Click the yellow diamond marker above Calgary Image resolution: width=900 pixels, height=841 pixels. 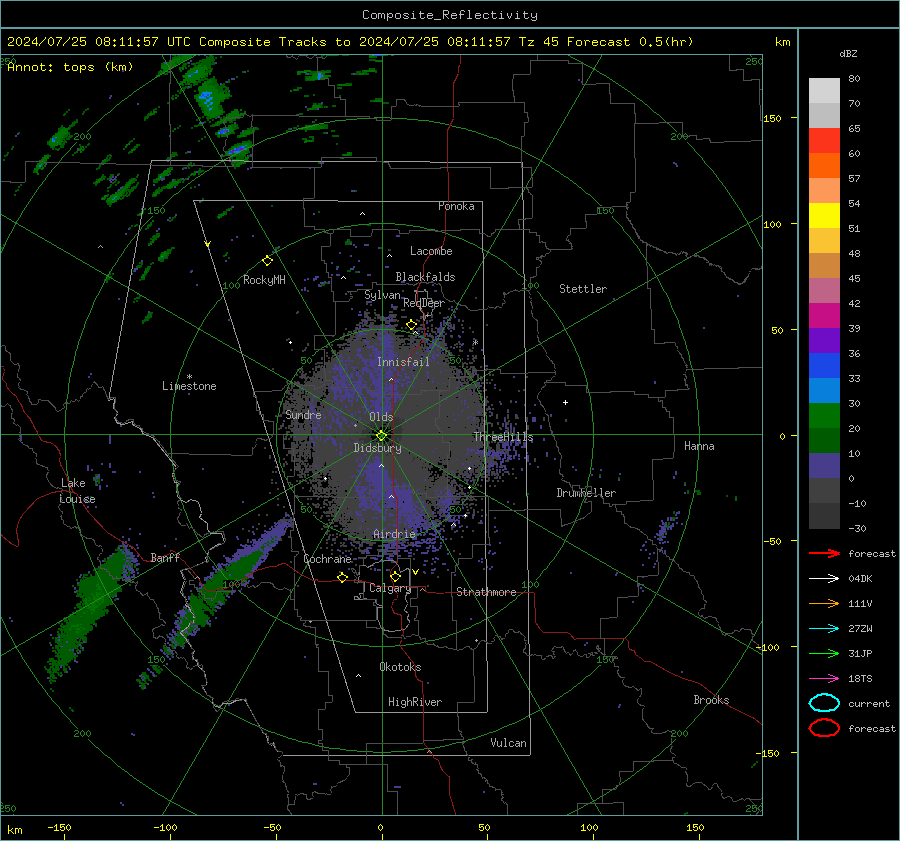395,576
